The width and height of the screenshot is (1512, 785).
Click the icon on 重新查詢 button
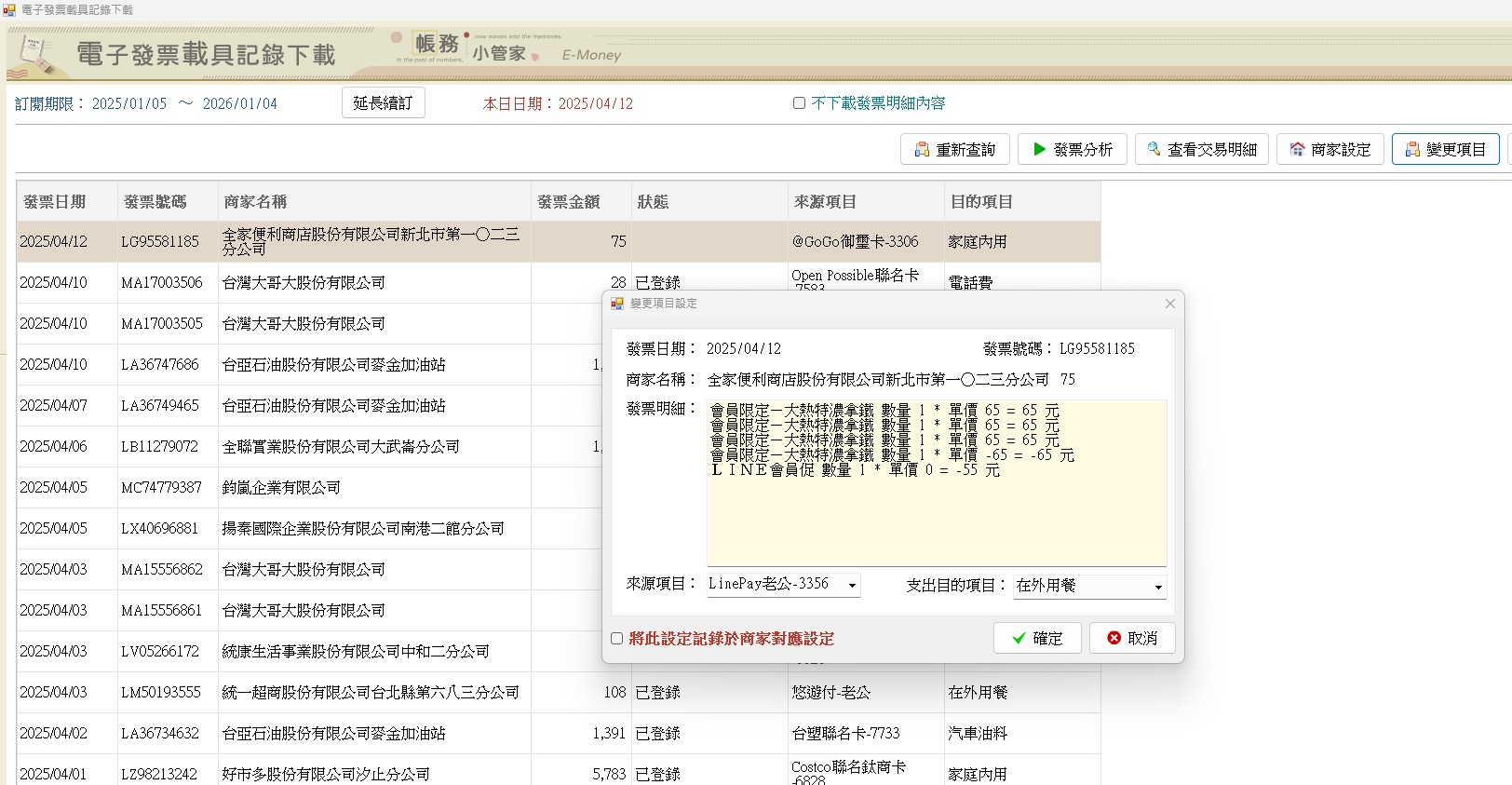(x=922, y=149)
